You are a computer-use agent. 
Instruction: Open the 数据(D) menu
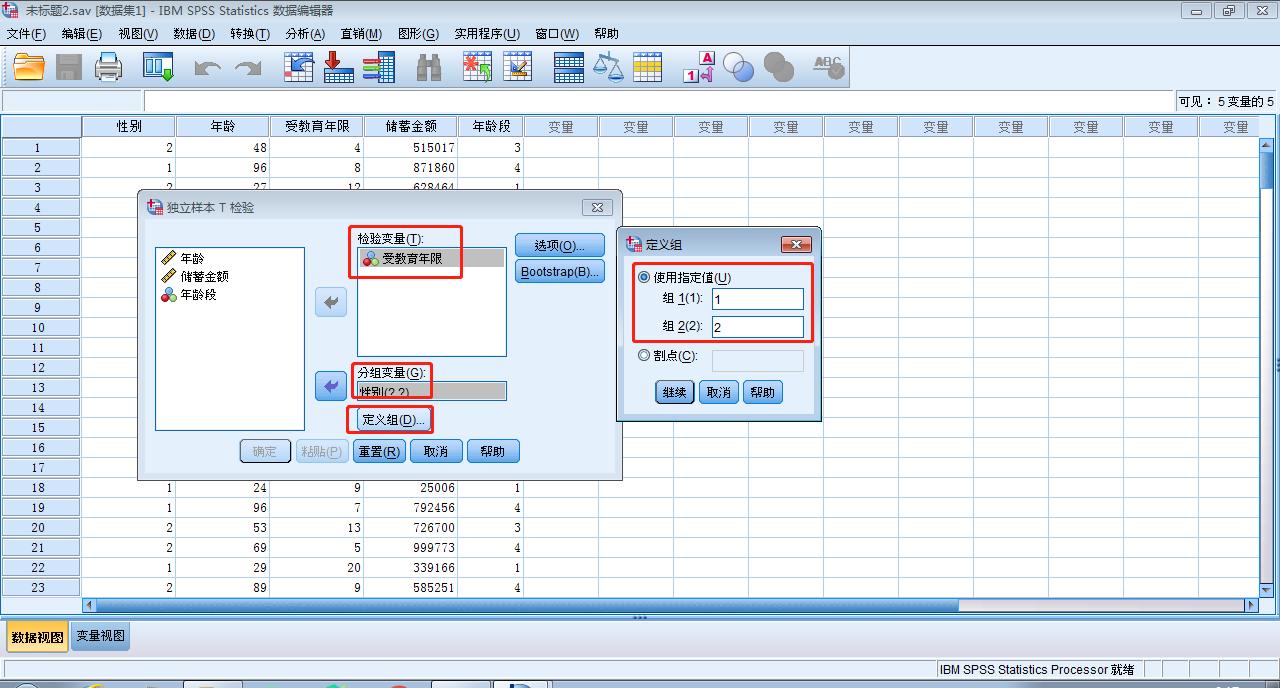[194, 33]
